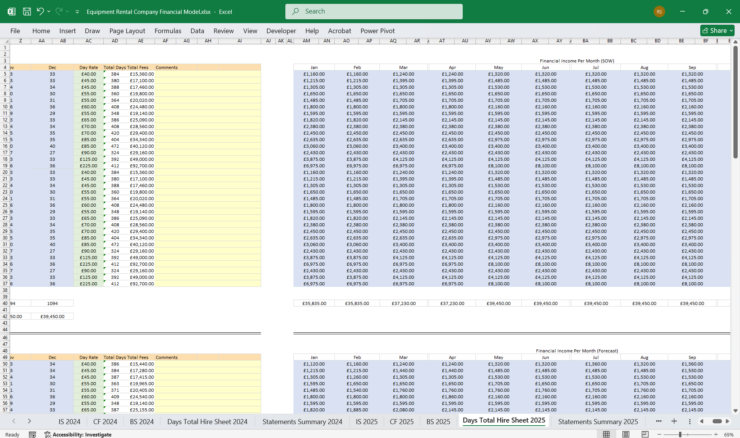
Task: Click the horizontal scrollbar right arrow
Action: click(x=727, y=421)
